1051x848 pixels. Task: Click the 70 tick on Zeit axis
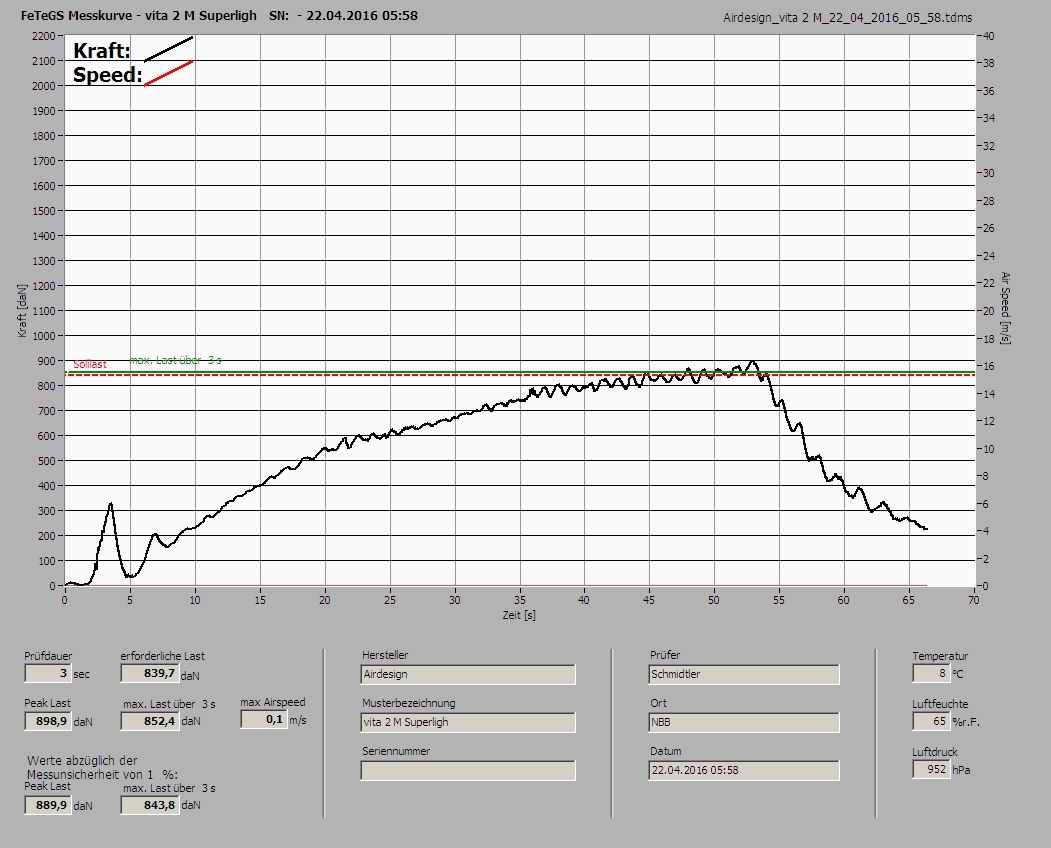pyautogui.click(x=974, y=600)
